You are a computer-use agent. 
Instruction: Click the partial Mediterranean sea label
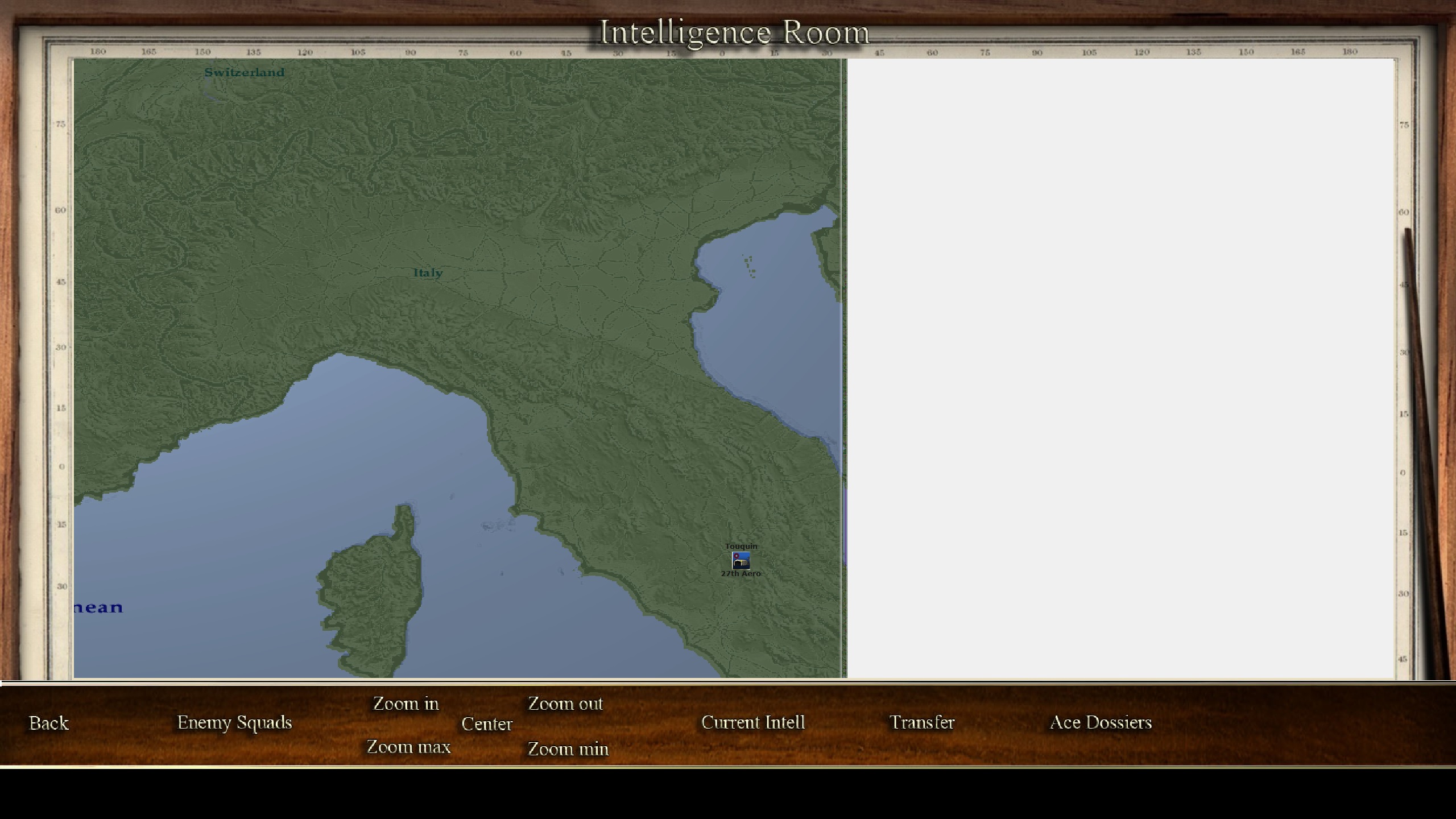(x=98, y=607)
